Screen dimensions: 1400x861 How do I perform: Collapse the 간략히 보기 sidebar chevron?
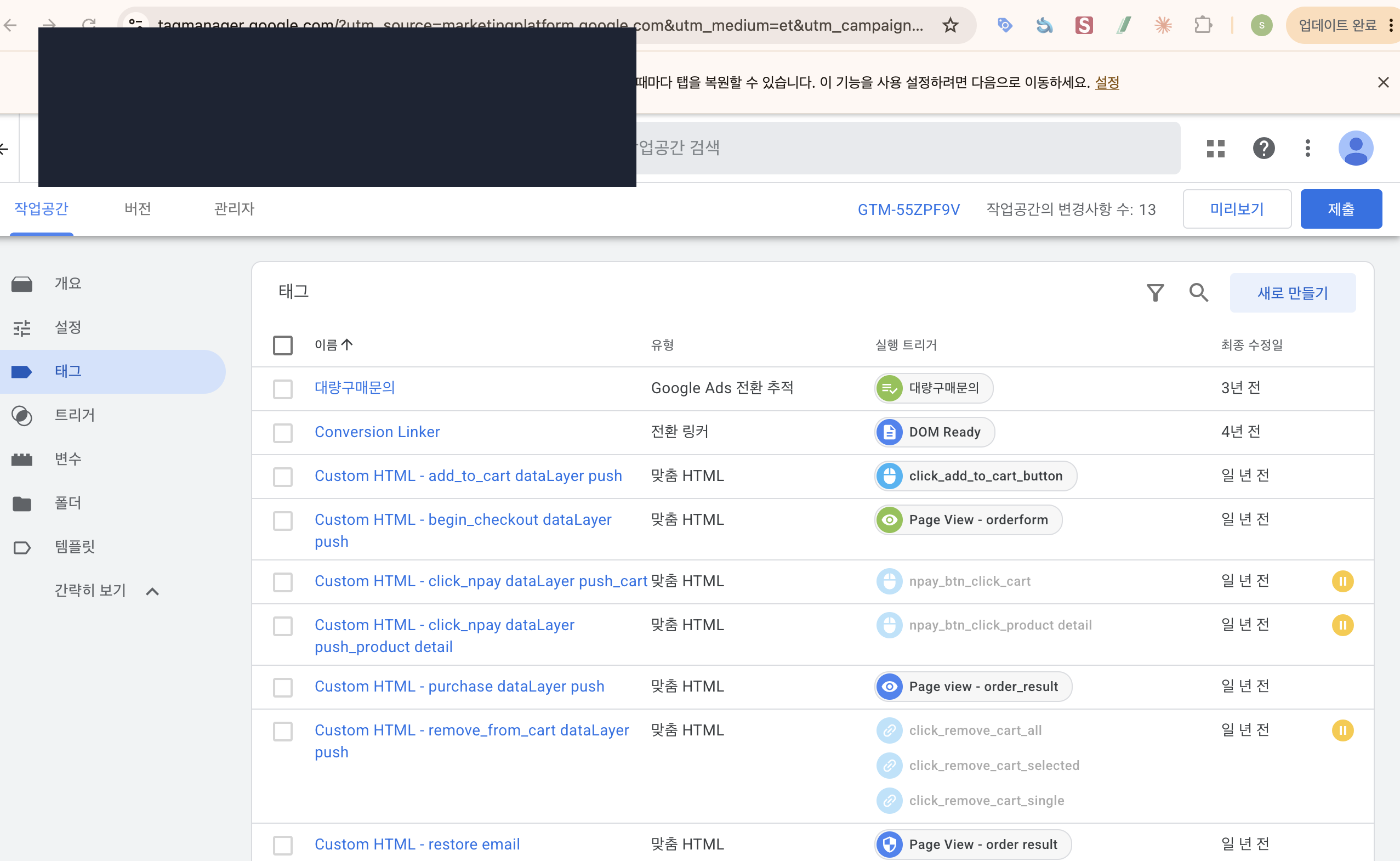point(152,591)
